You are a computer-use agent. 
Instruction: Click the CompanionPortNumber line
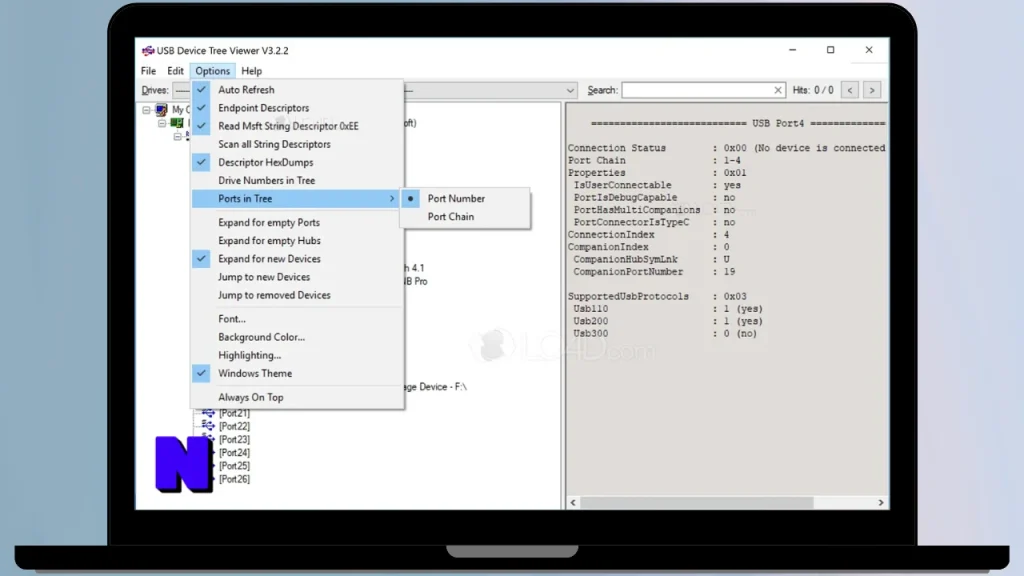(x=654, y=272)
